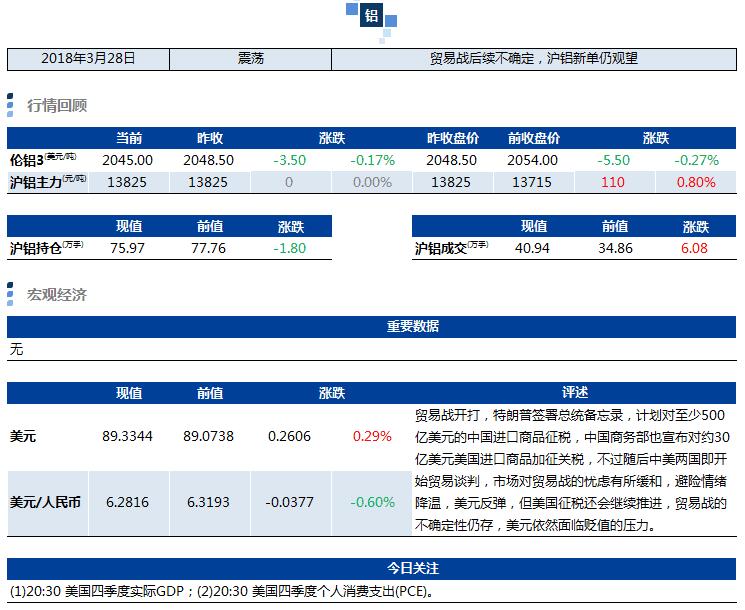This screenshot has height=610, width=745.
Task: Click the gray 0.00% change cell
Action: pos(372,182)
